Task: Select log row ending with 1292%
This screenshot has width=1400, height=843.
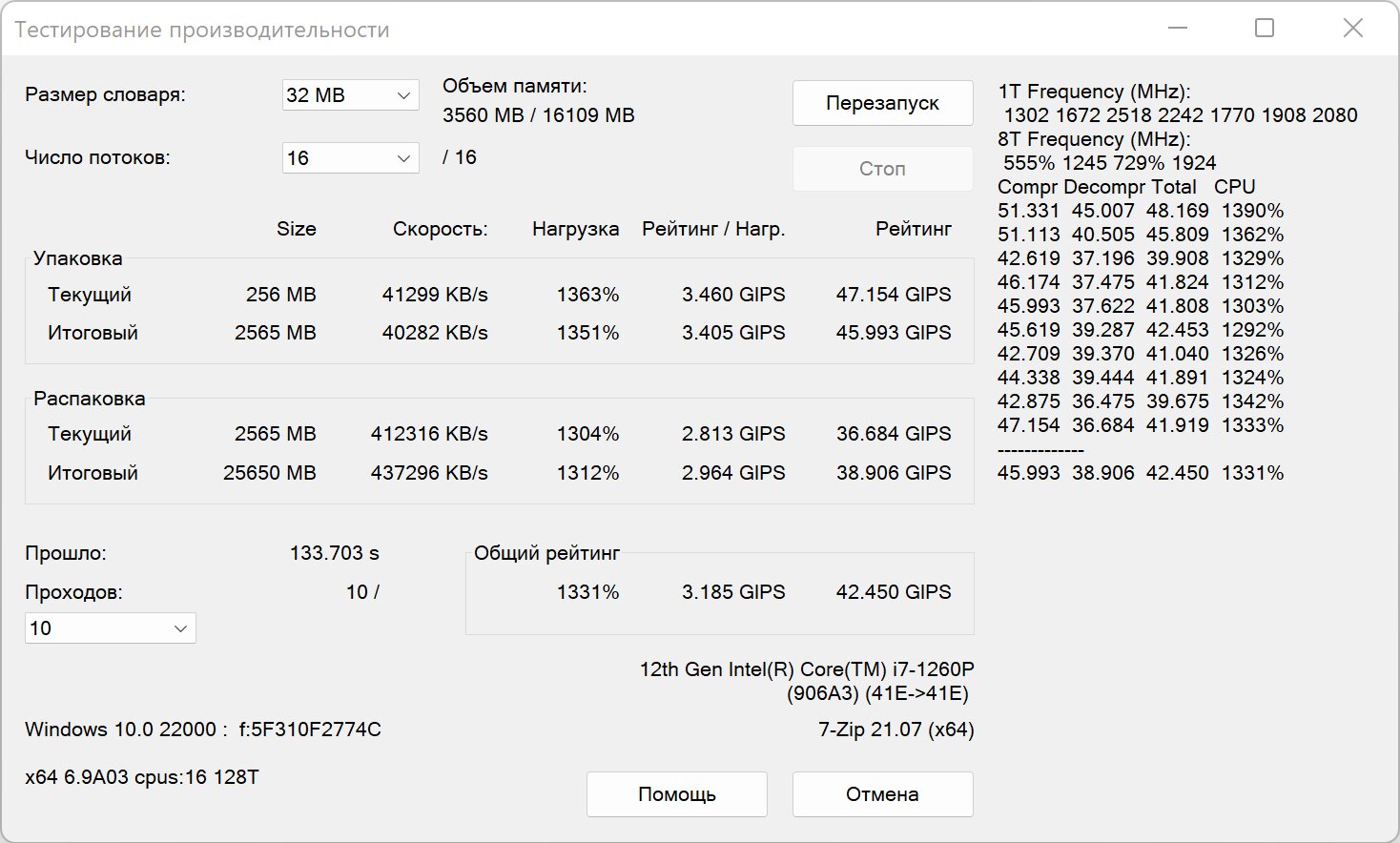Action: click(1141, 330)
